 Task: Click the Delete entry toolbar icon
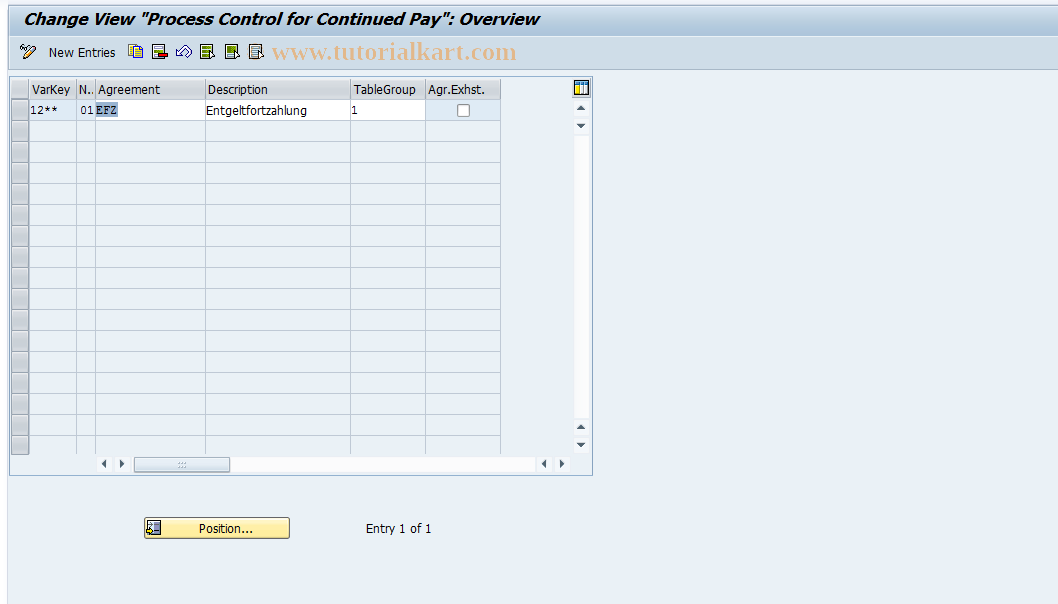coord(160,52)
